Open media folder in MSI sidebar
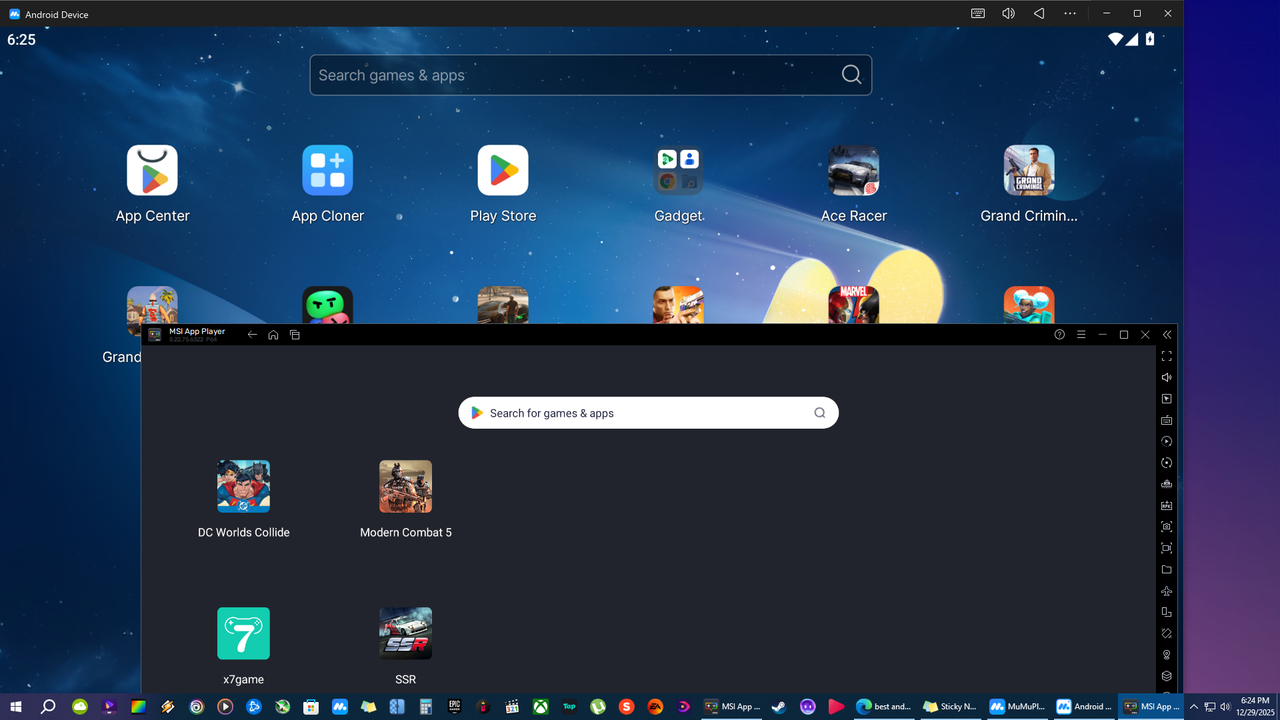 tap(1167, 569)
